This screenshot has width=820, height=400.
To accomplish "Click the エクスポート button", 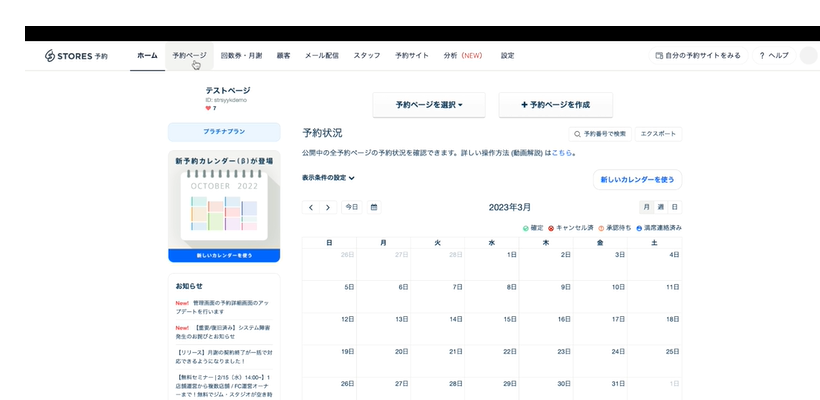I will (x=658, y=133).
